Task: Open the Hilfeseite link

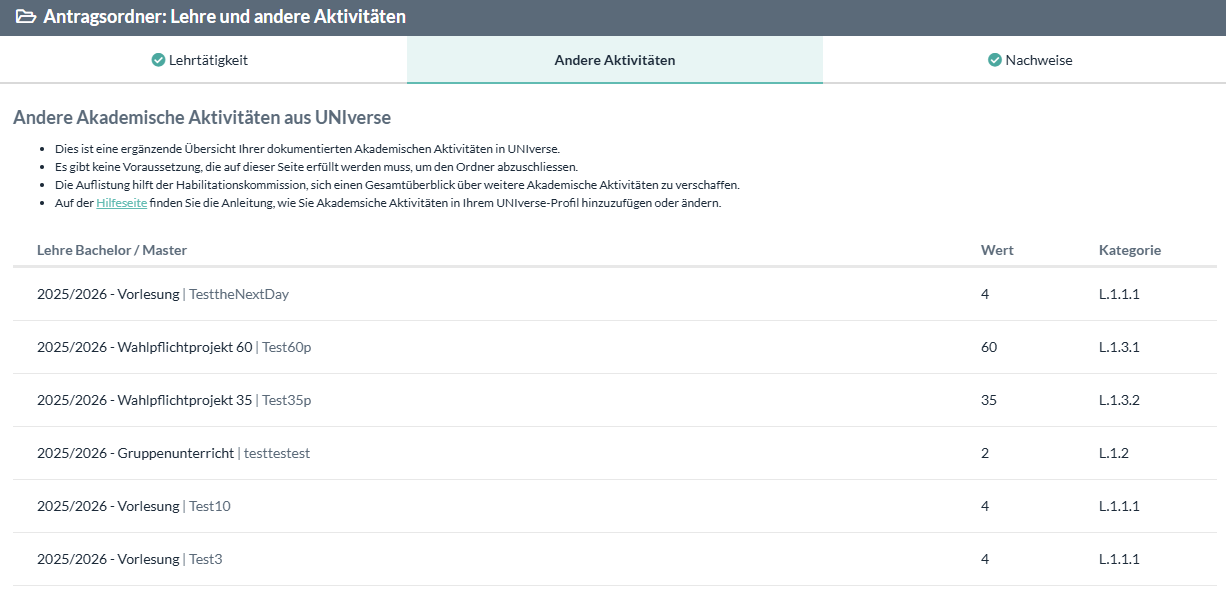Action: (x=121, y=203)
